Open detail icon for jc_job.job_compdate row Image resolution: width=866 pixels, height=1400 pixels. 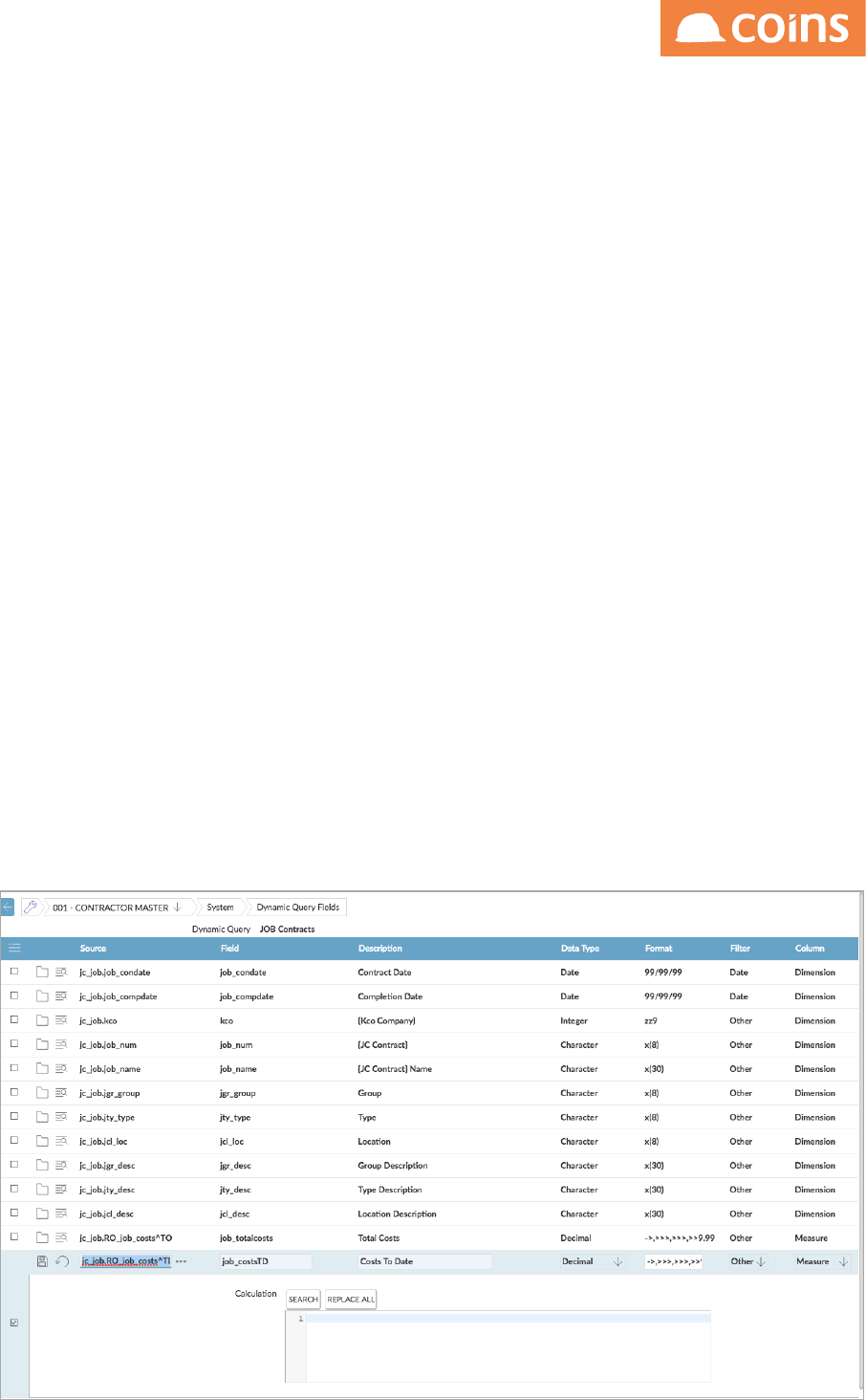[61, 996]
